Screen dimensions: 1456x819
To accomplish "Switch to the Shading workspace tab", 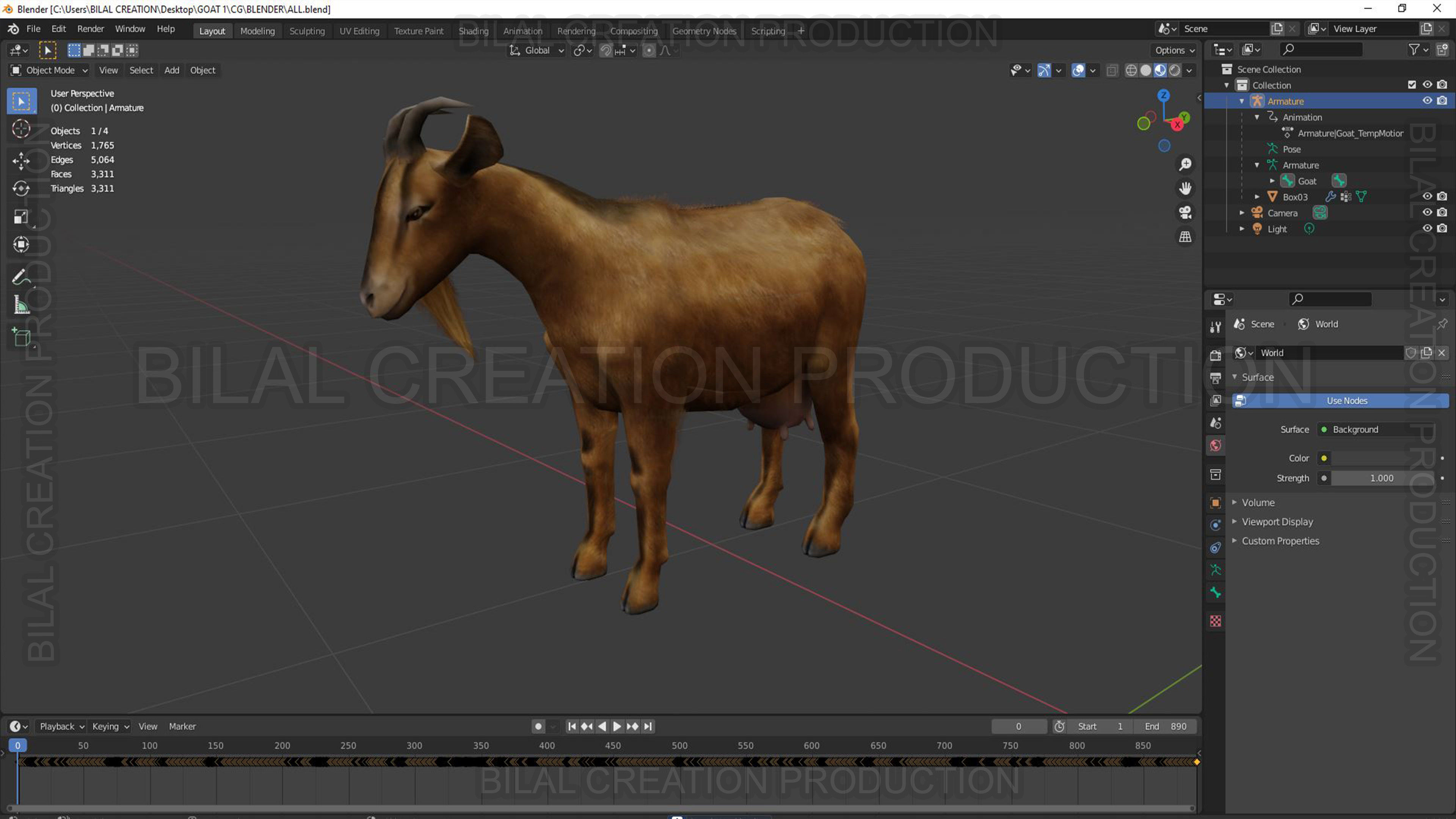I will 473,31.
